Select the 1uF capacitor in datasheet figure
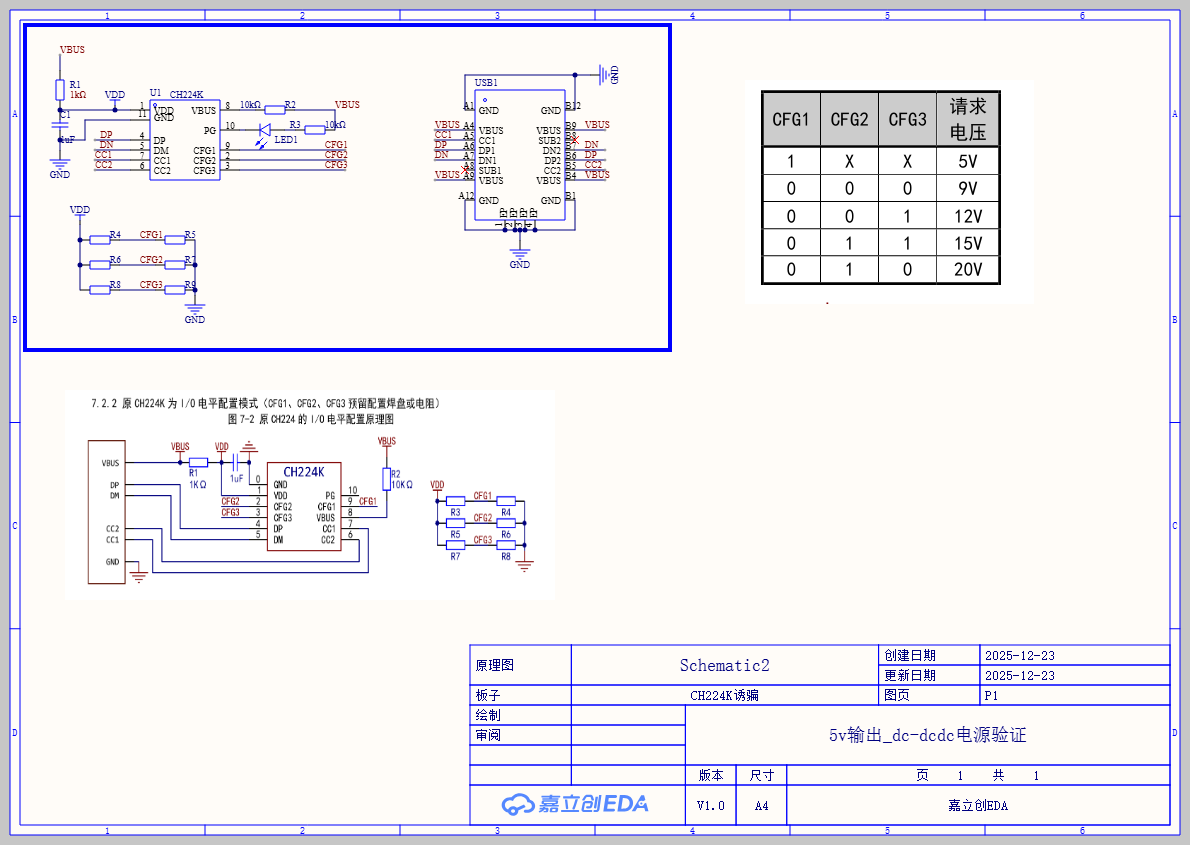The height and width of the screenshot is (845, 1190). [237, 462]
